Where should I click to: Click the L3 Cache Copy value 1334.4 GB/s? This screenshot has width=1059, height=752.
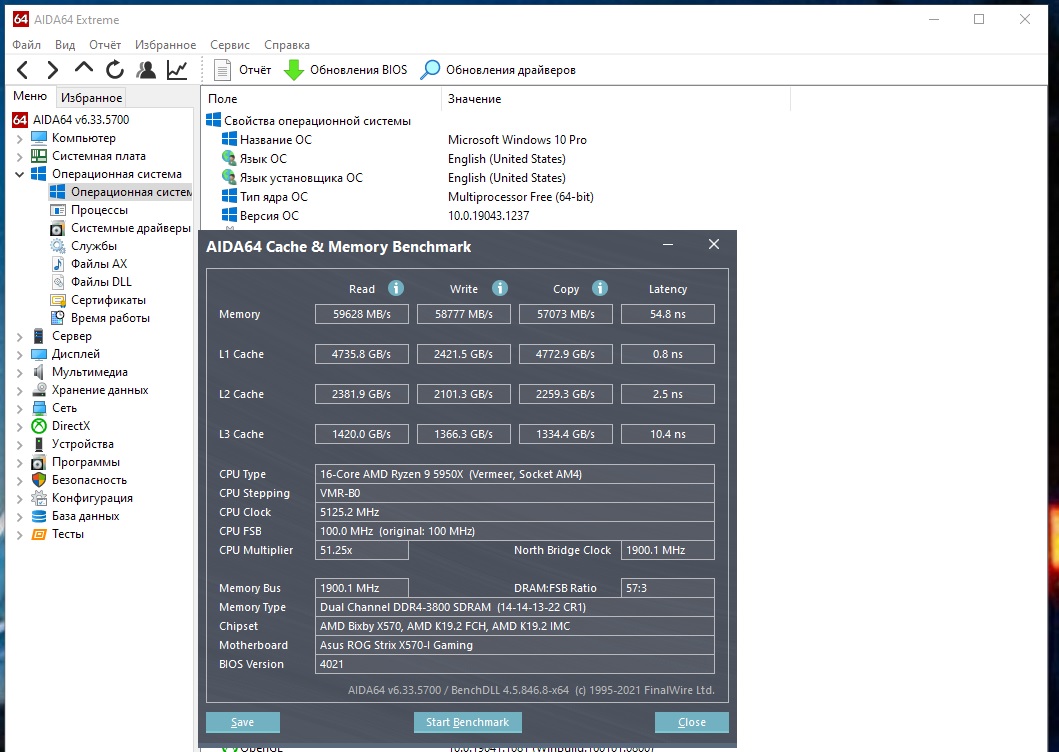tap(565, 434)
